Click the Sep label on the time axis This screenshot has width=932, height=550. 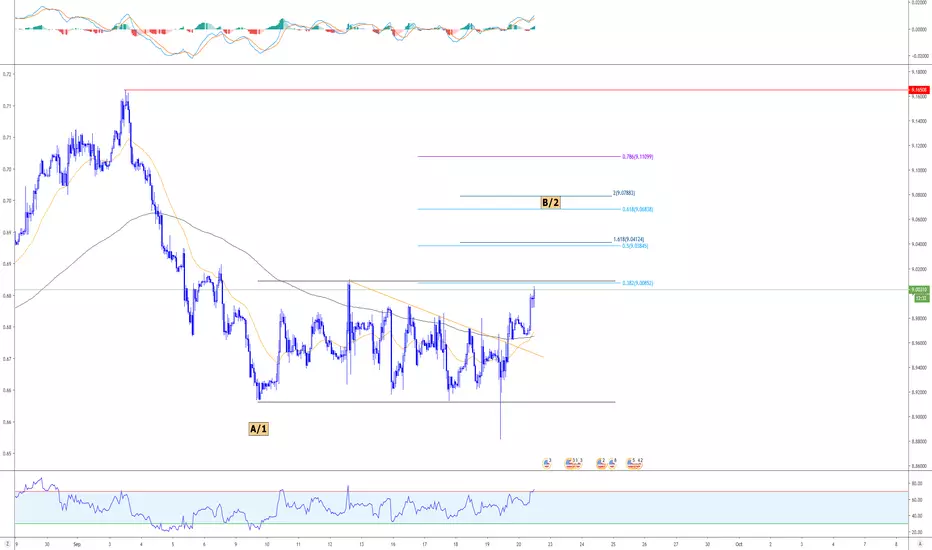coord(77,544)
